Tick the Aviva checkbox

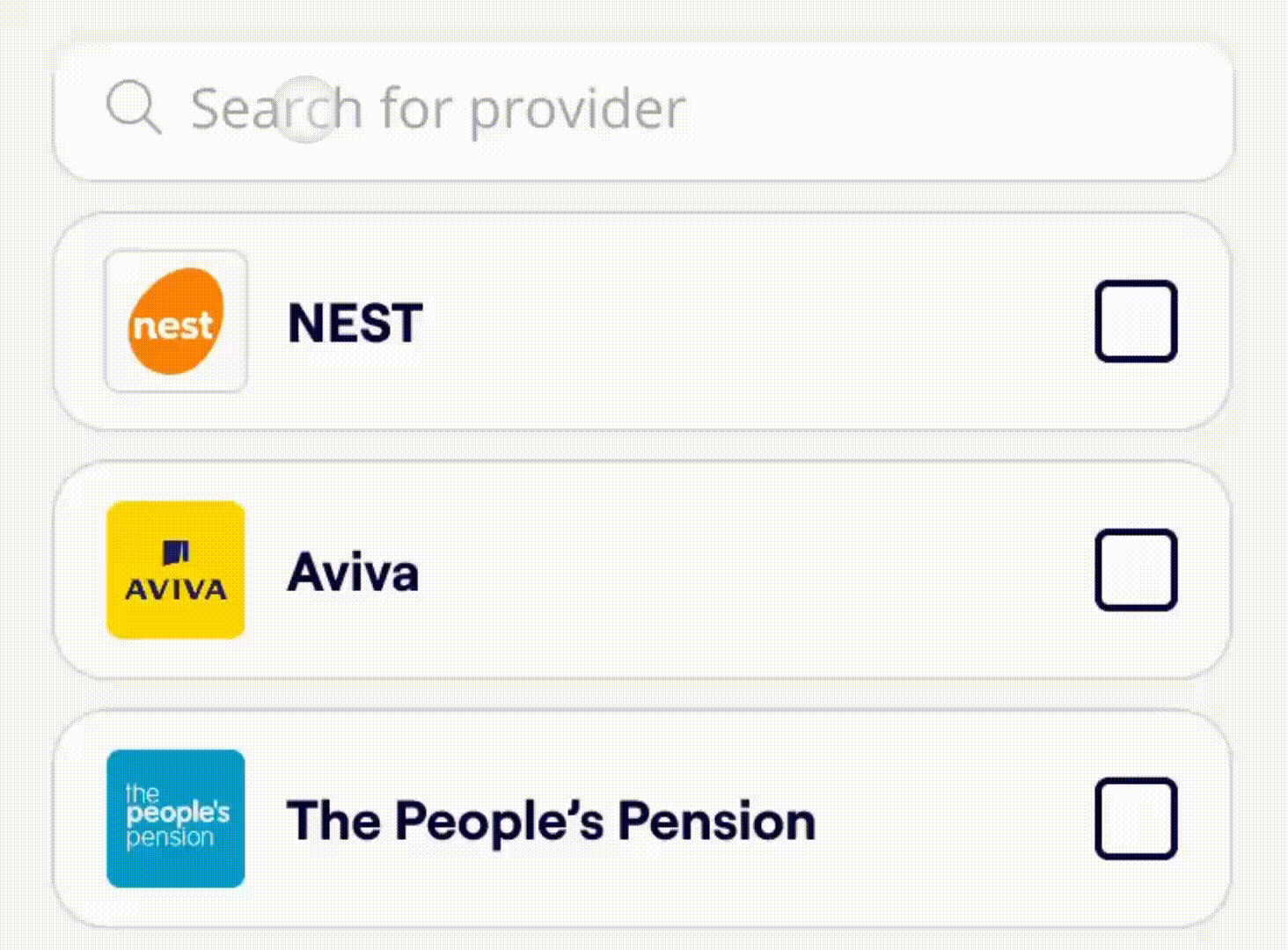(x=1136, y=570)
